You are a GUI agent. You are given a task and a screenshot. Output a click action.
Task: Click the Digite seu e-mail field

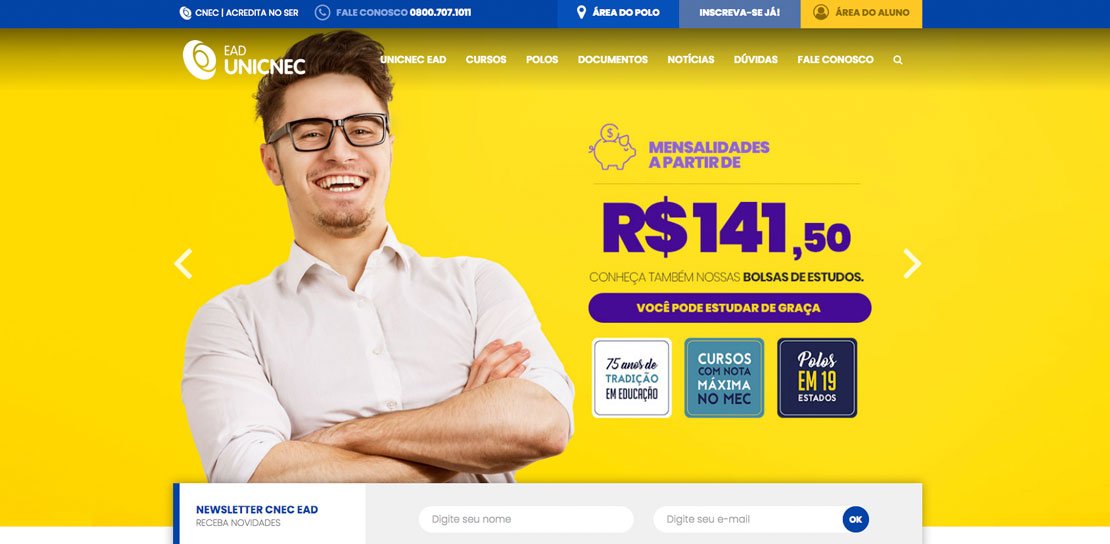pos(749,519)
